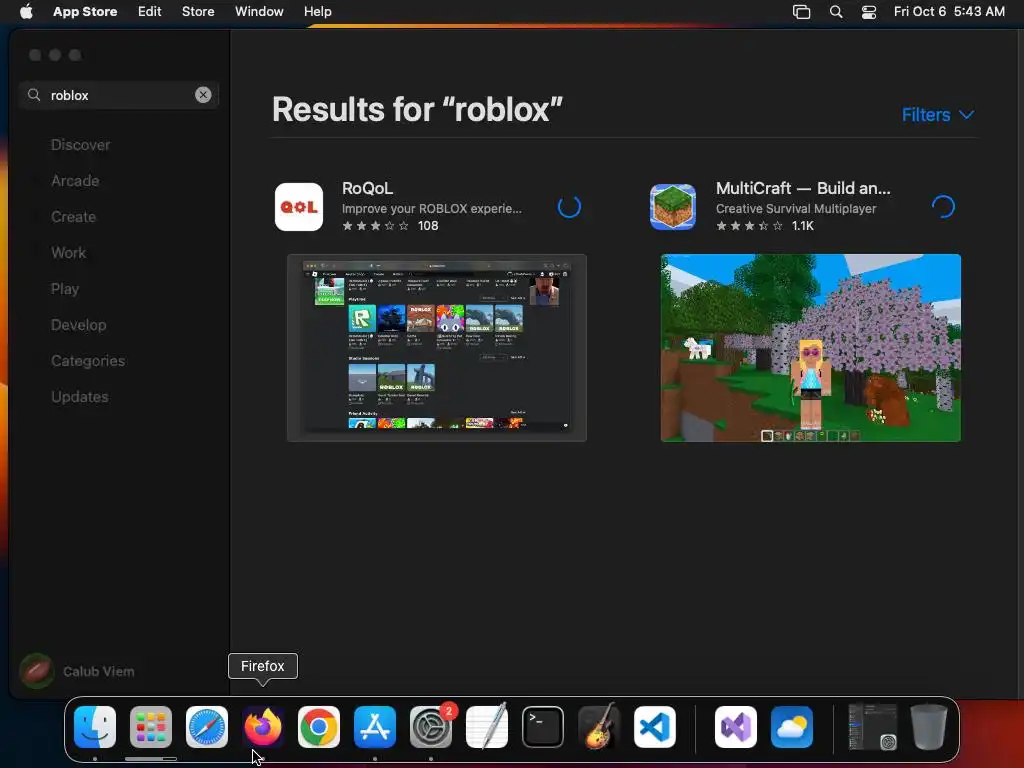Open the Edit menu
1024x768 pixels.
point(150,12)
